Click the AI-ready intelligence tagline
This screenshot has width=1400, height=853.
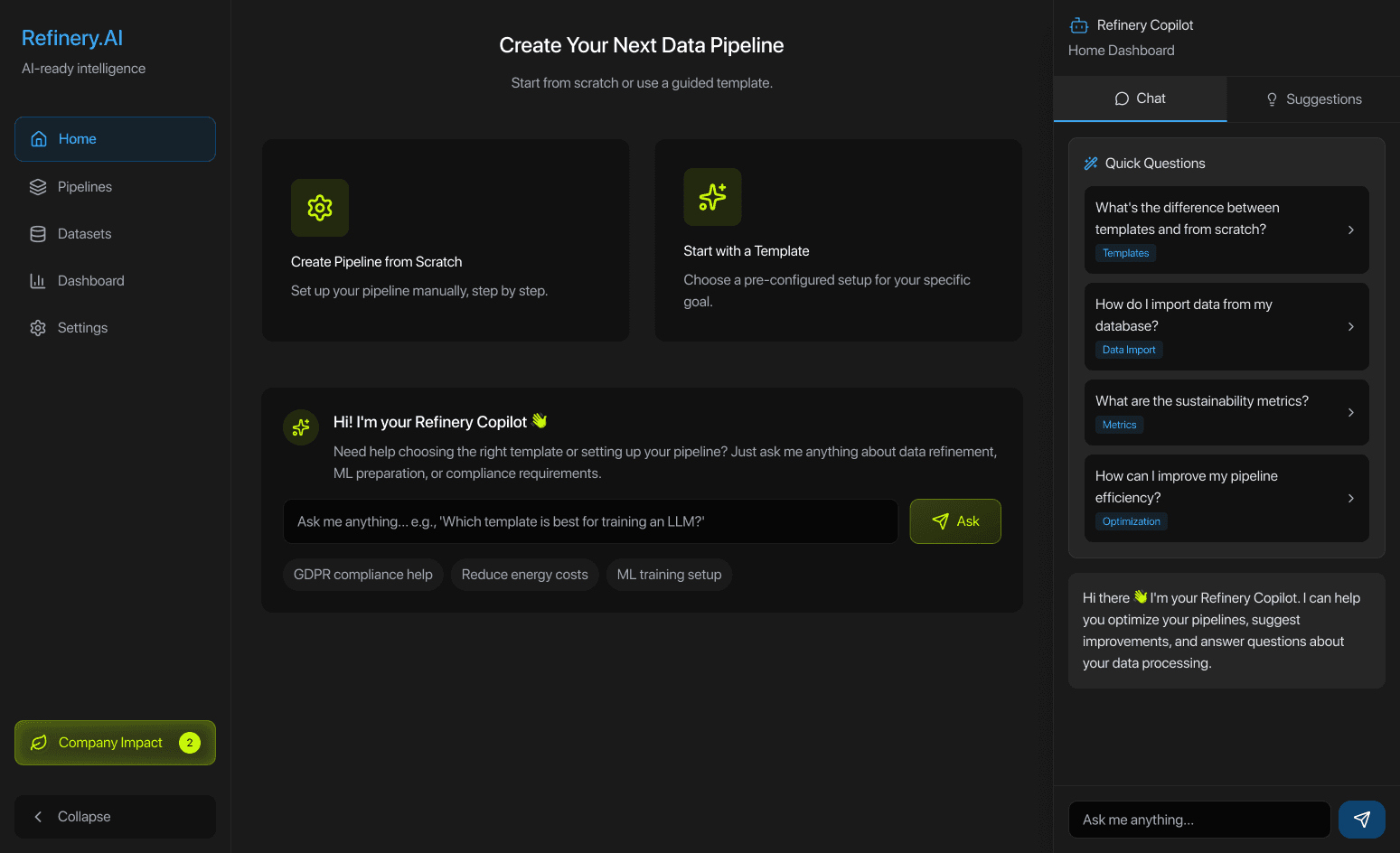coord(84,69)
